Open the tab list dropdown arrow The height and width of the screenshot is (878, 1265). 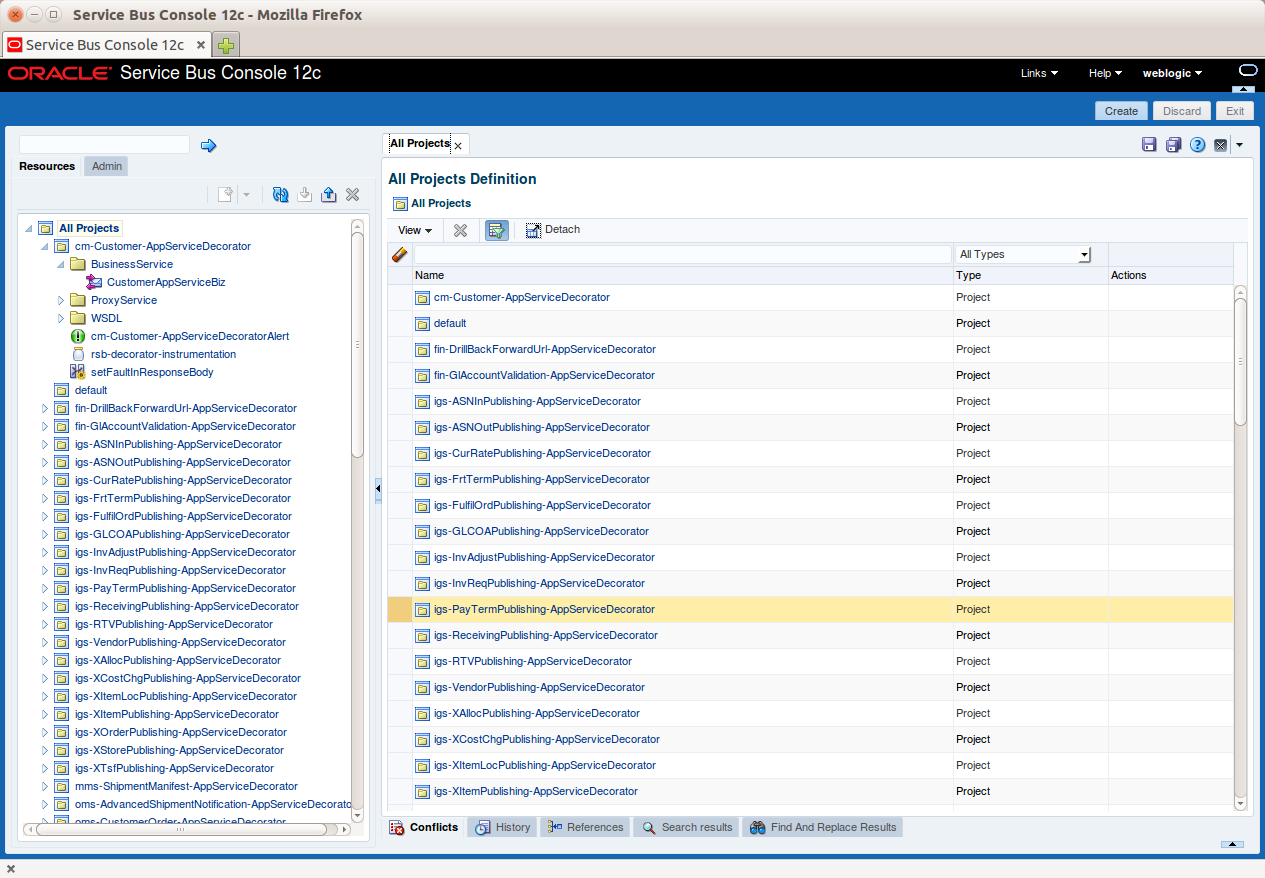(x=1240, y=145)
